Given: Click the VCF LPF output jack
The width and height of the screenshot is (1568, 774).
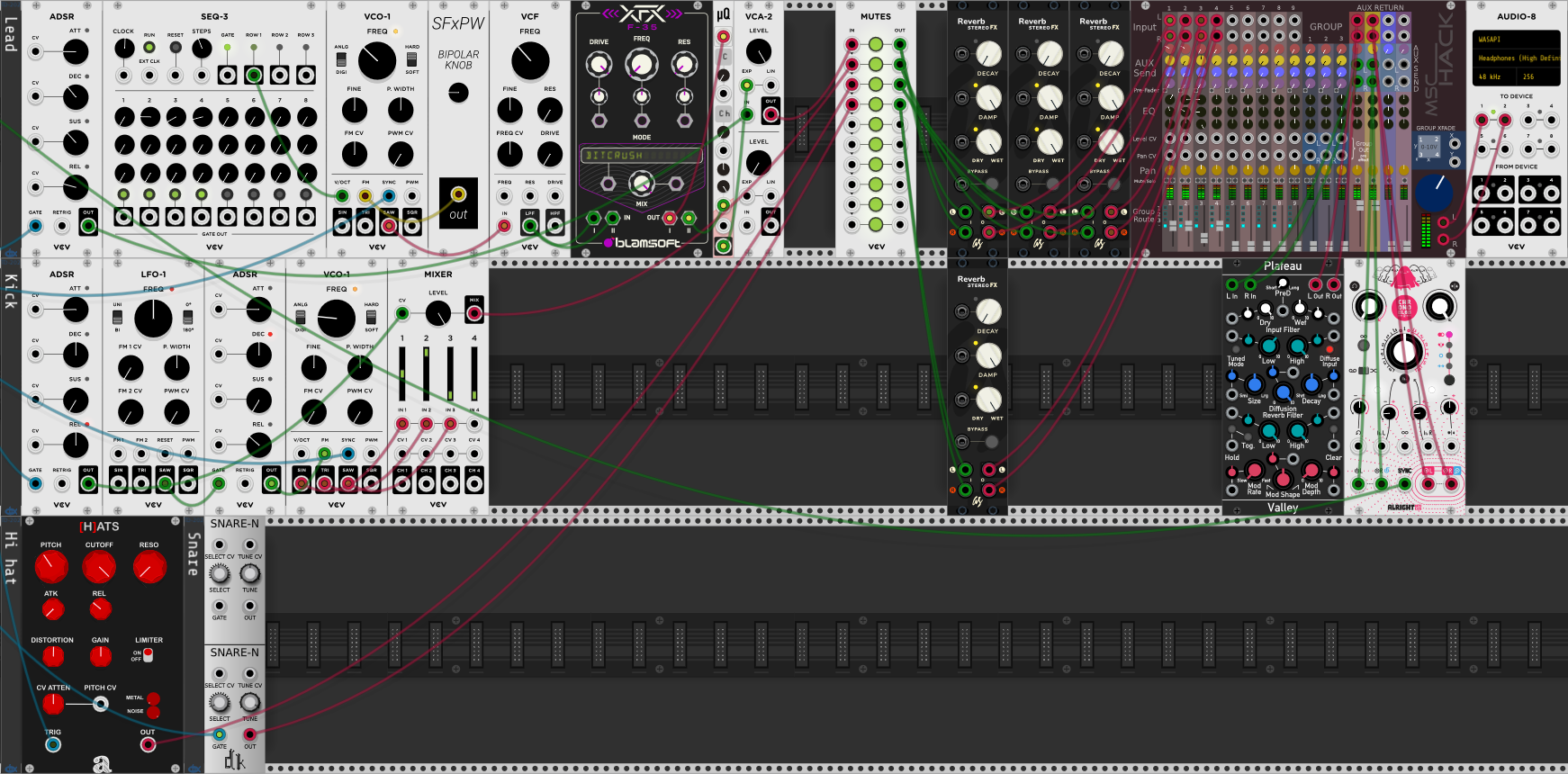Looking at the screenshot, I should click(530, 225).
